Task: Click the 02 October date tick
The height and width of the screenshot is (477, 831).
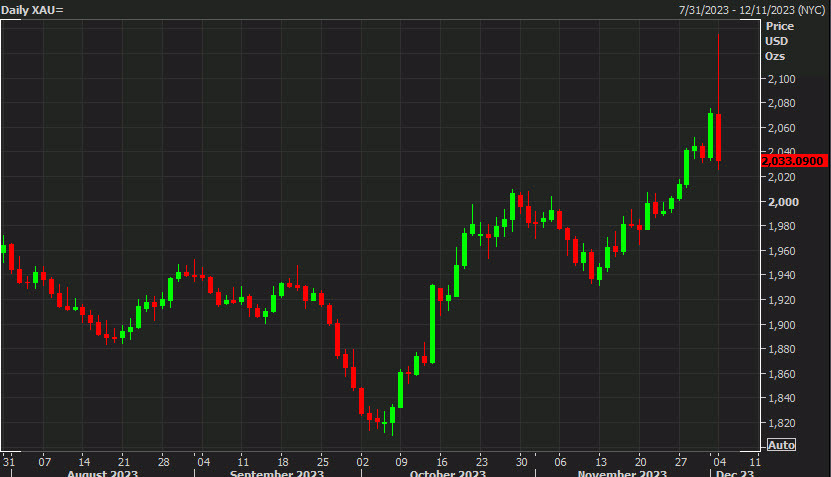Action: coord(363,462)
